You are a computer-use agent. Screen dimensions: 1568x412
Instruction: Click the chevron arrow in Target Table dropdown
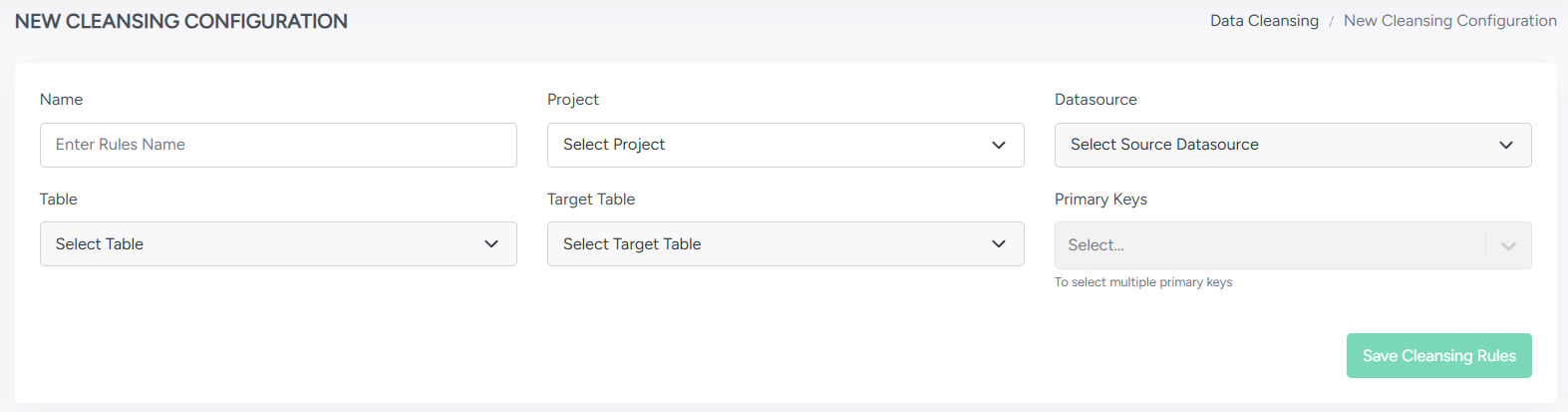coord(999,244)
